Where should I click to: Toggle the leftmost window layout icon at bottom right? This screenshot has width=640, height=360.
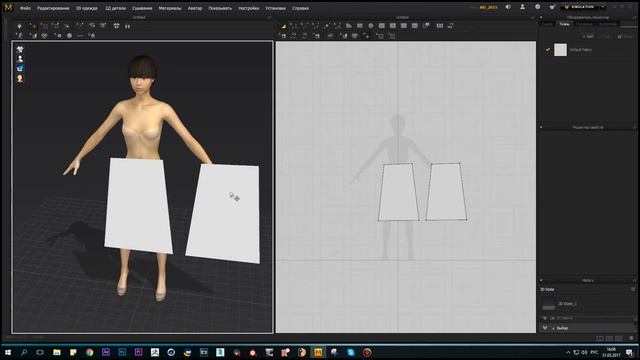(x=600, y=338)
